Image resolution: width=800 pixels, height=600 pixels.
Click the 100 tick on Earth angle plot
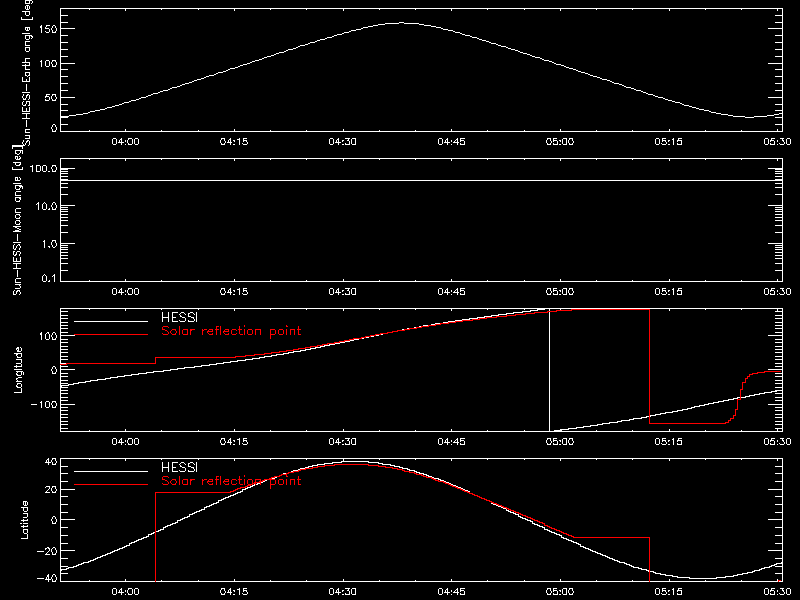pos(48,64)
